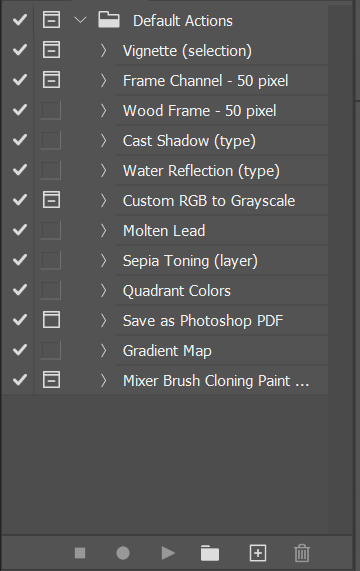The width and height of the screenshot is (360, 571).
Task: Delete the selected action with the trash icon
Action: point(302,553)
